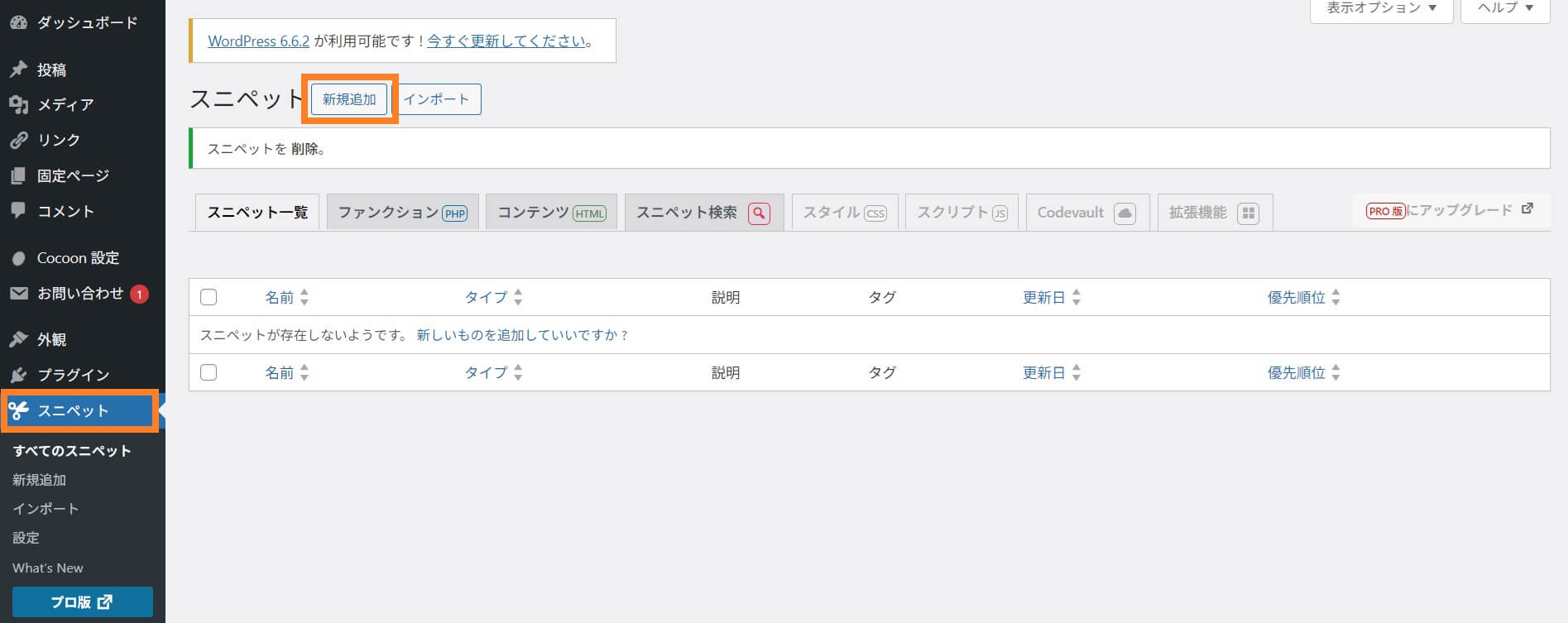This screenshot has height=623, width=1568.
Task: Sort by タイプ in the header row
Action: click(493, 297)
